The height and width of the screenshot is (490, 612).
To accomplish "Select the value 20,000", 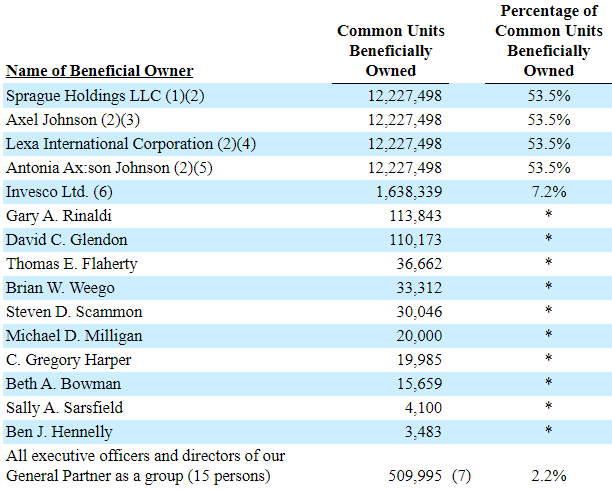I will pyautogui.click(x=419, y=336).
